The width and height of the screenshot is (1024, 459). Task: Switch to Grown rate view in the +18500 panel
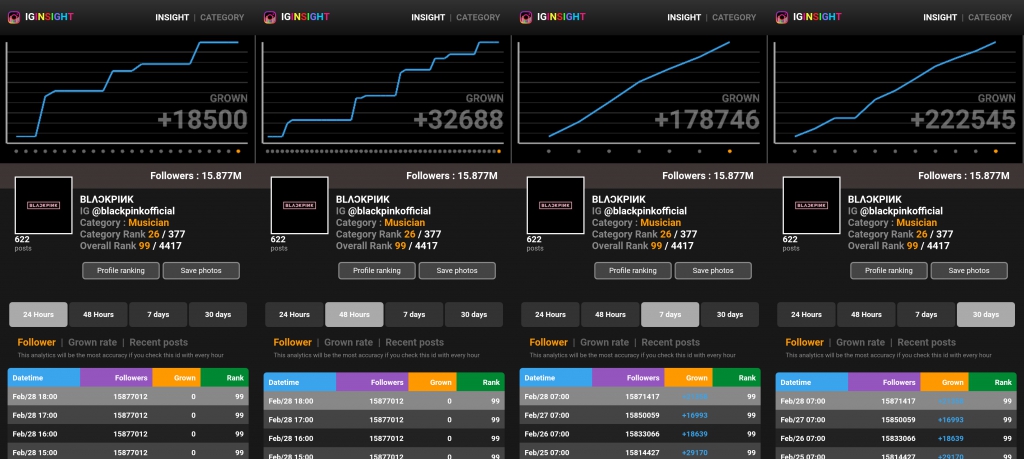[x=93, y=342]
